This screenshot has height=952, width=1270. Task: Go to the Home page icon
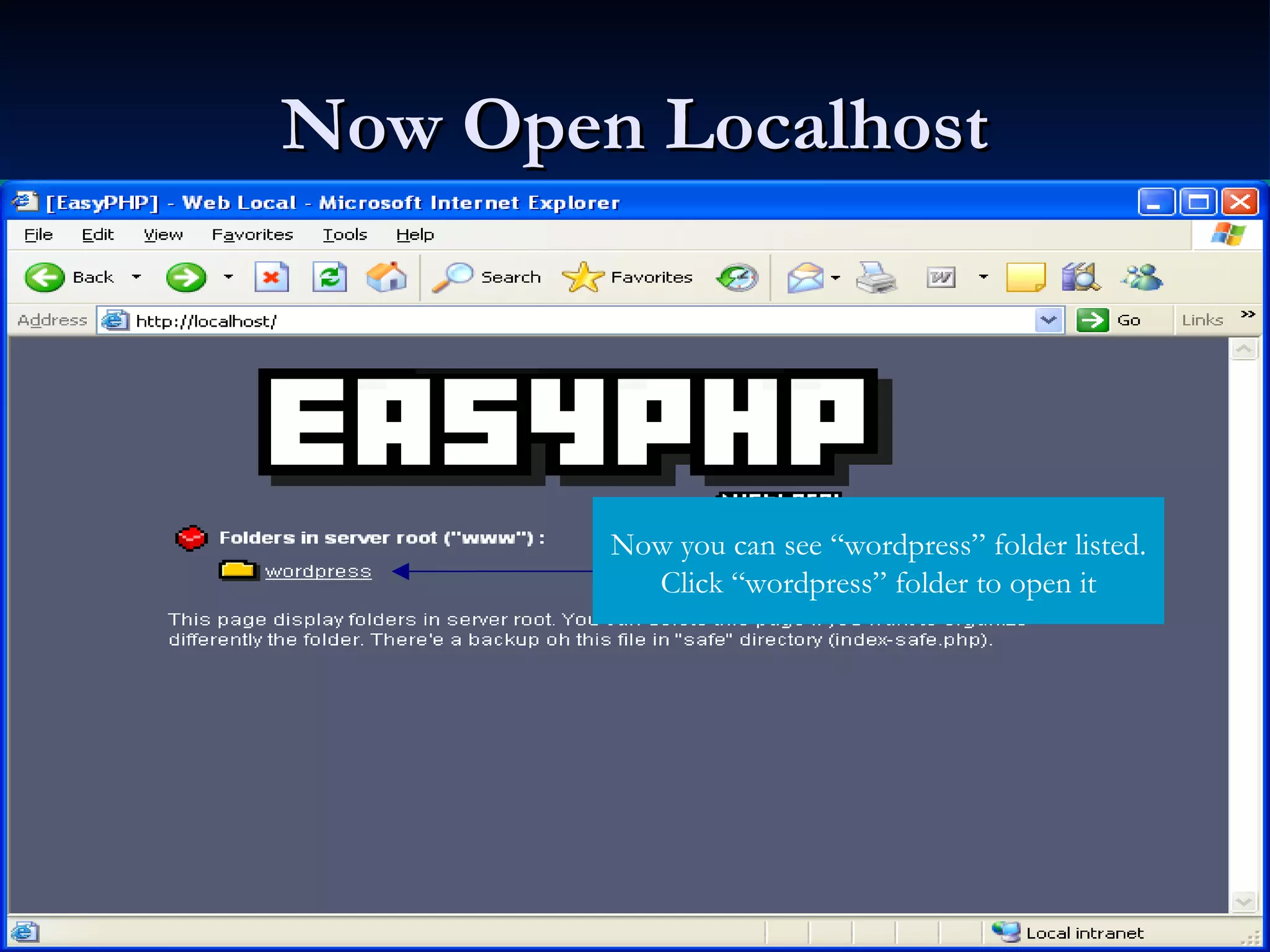tap(386, 277)
